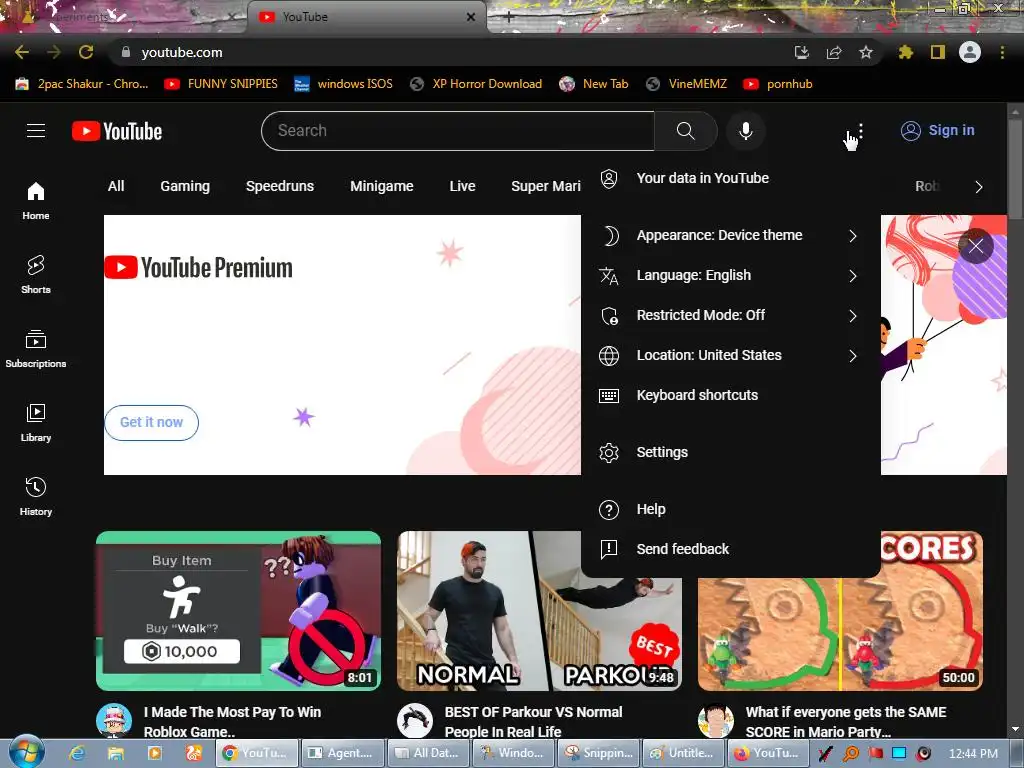Screen dimensions: 1024x768
Task: Open the New Tab bookmark
Action: [594, 84]
